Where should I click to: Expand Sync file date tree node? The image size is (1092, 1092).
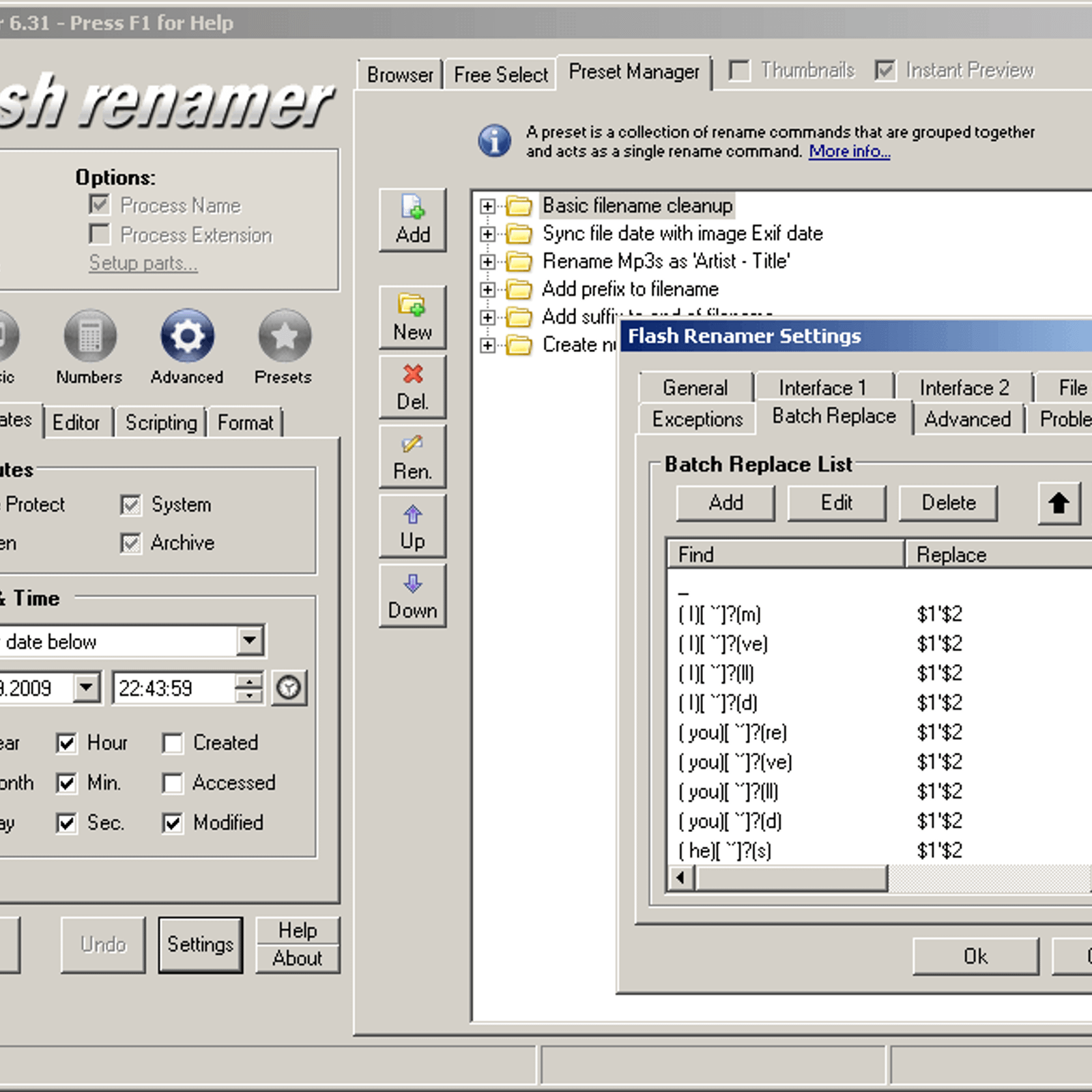tap(487, 234)
